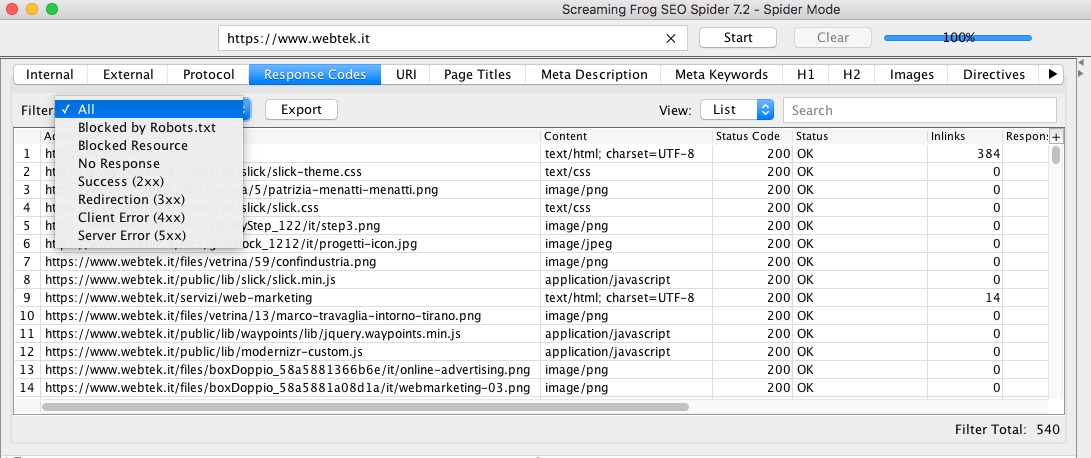Click the red close window button
Screen dimensions: 1091x458
(x=12, y=10)
